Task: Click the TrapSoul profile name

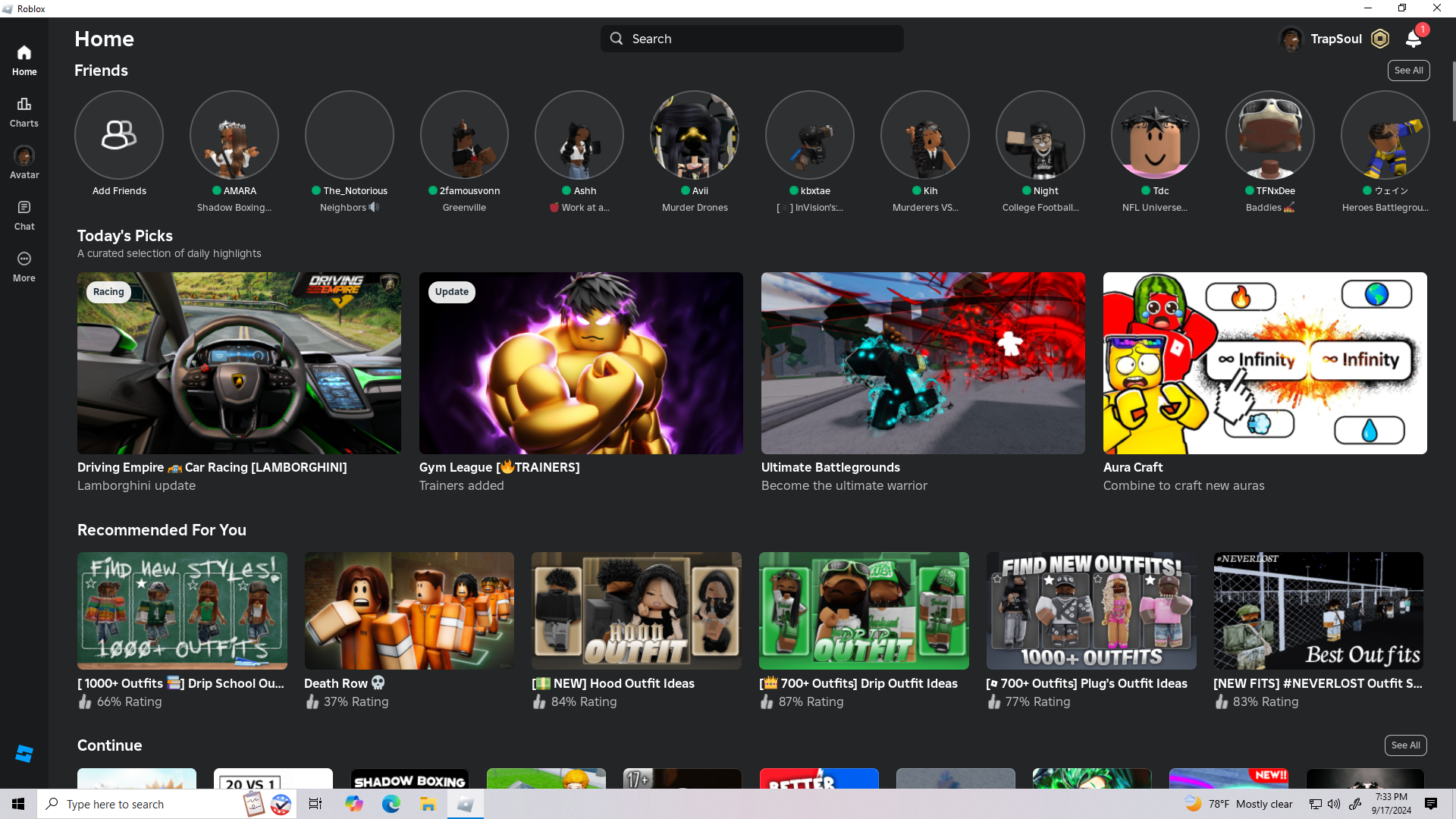Action: point(1336,39)
